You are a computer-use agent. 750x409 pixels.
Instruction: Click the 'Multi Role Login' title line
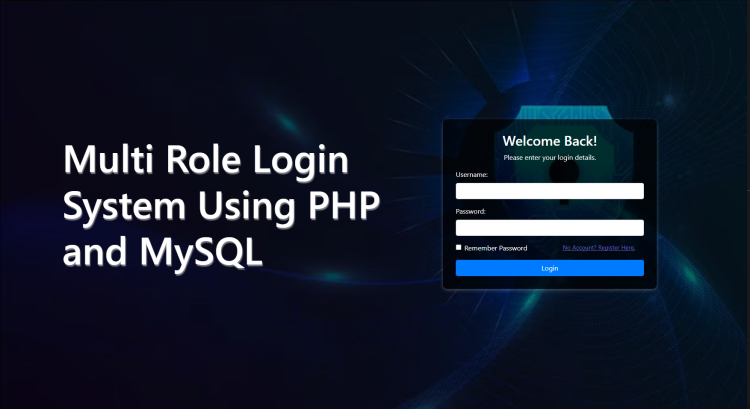pos(205,161)
